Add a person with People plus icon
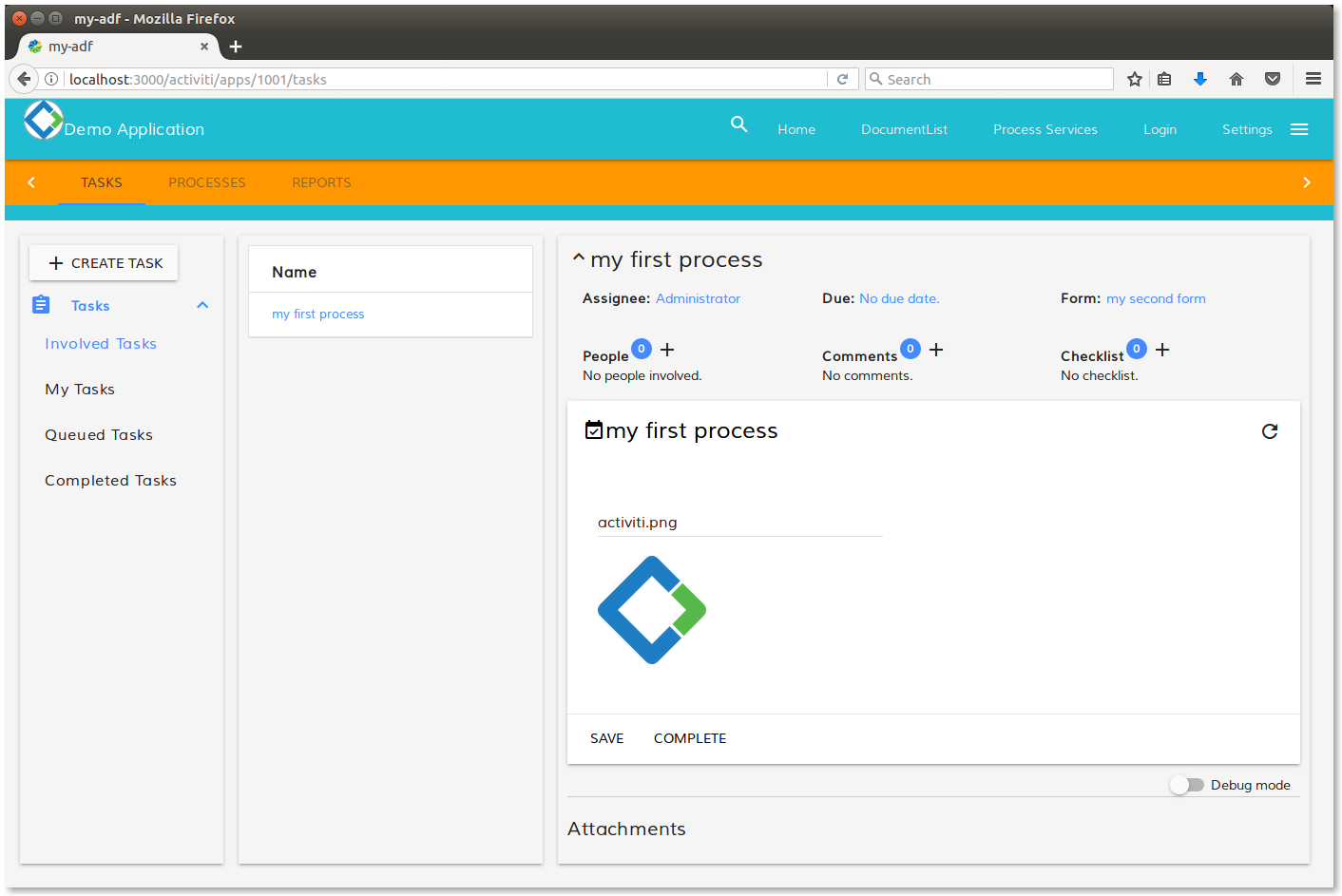The height and width of the screenshot is (896, 1342). (x=667, y=350)
